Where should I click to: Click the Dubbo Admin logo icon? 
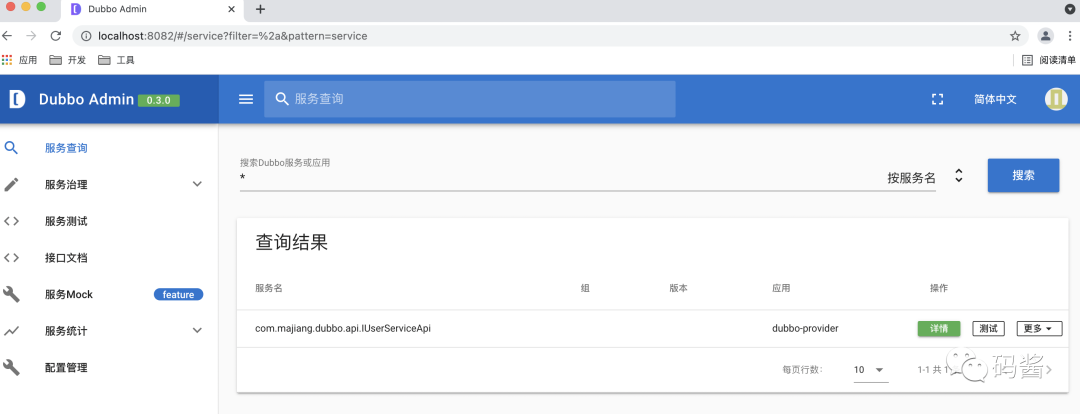[x=17, y=99]
